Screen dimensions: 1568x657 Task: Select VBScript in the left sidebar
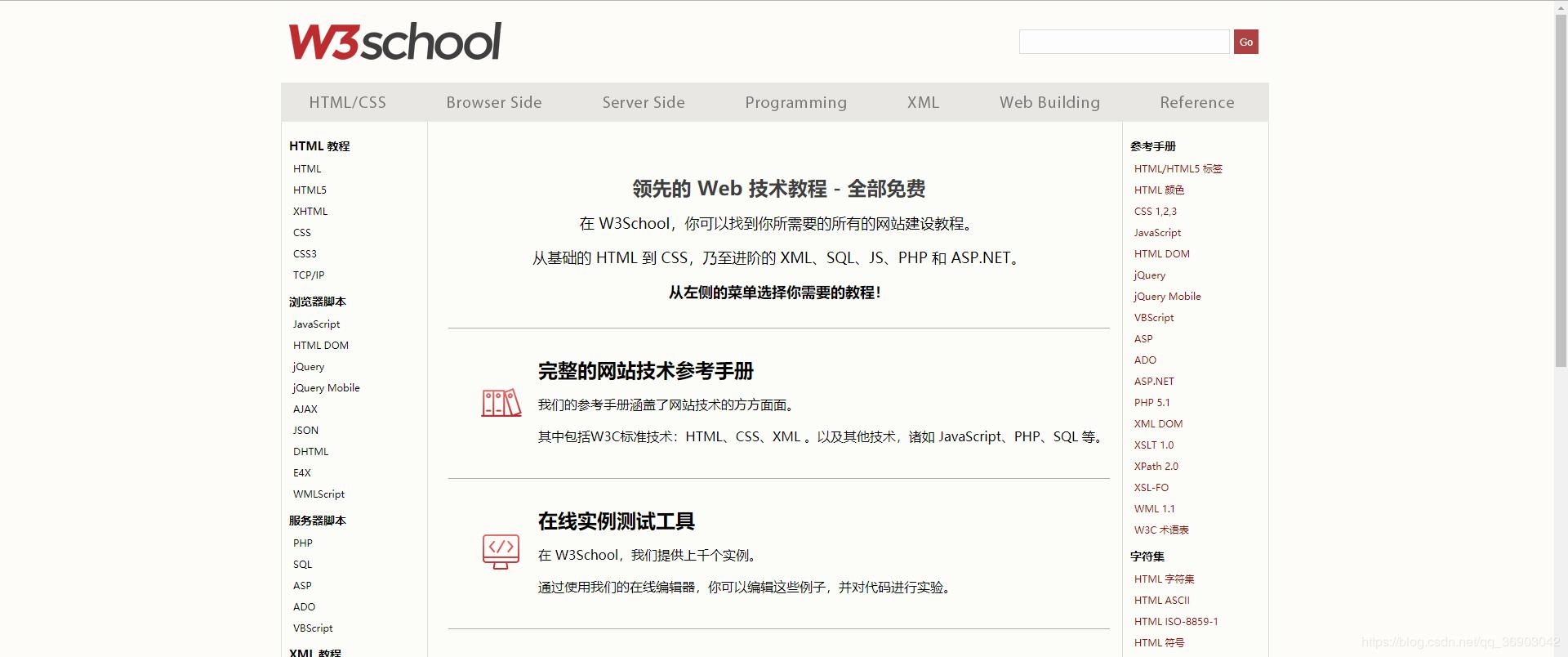coord(313,628)
